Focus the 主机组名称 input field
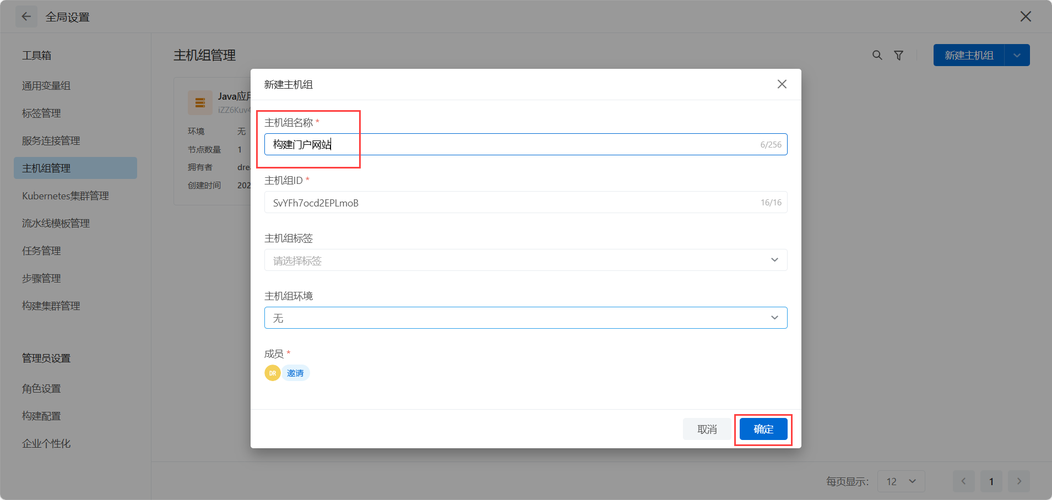The width and height of the screenshot is (1052, 500). coord(525,144)
